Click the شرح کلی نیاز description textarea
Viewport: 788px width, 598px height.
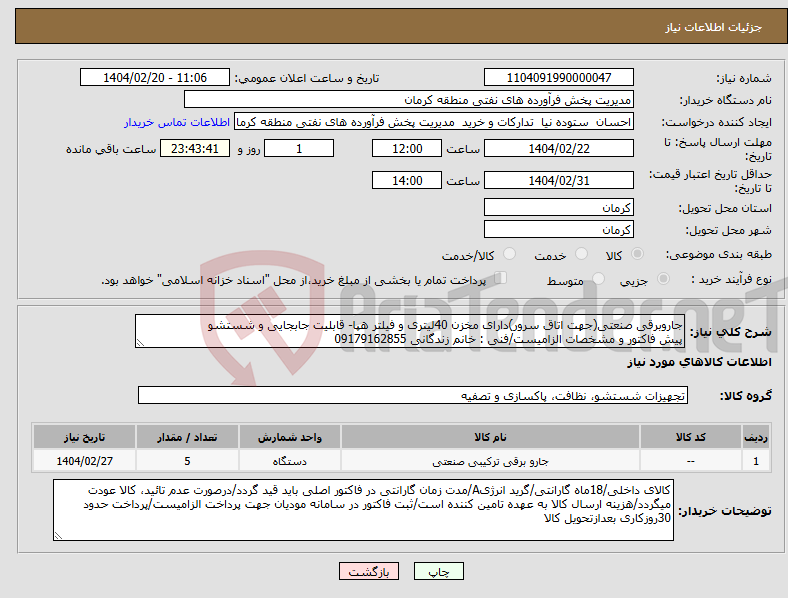tap(409, 331)
